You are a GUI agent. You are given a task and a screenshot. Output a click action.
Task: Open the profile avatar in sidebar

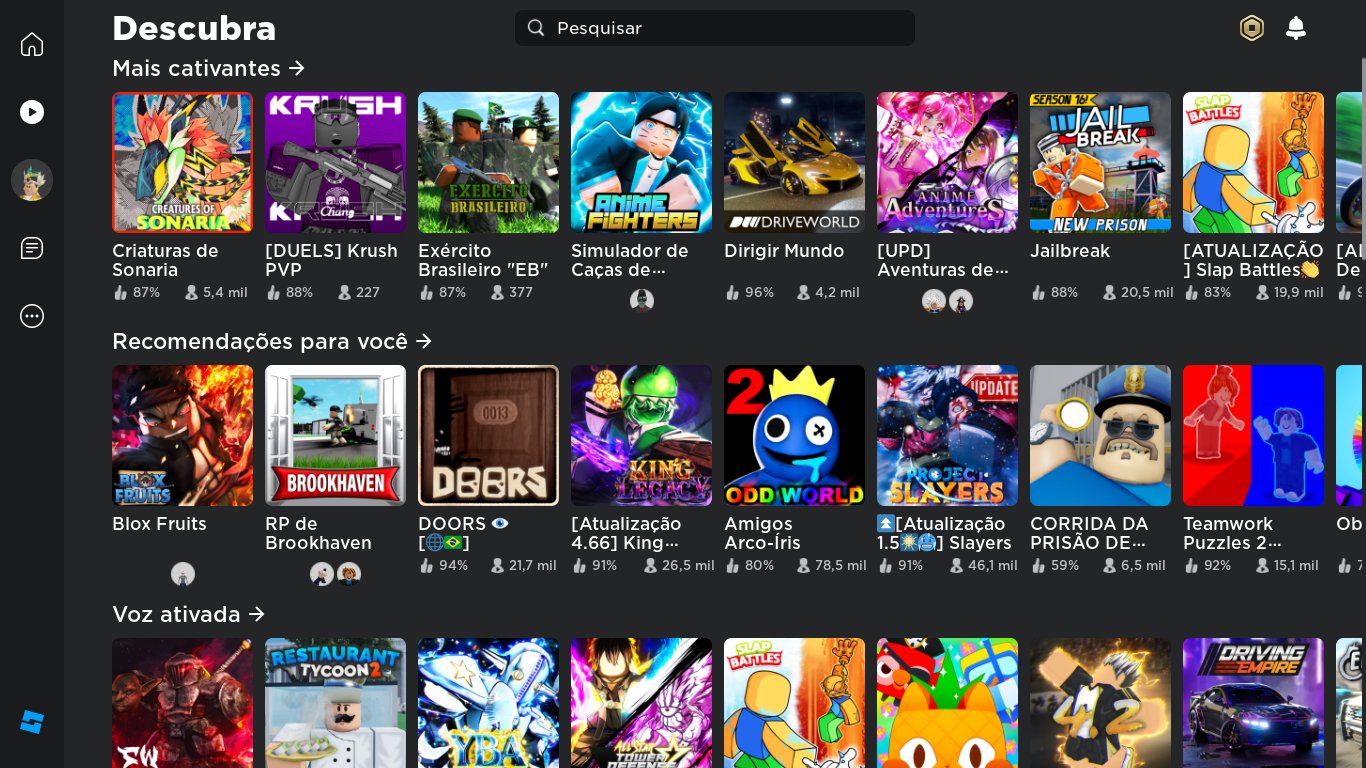click(x=32, y=180)
